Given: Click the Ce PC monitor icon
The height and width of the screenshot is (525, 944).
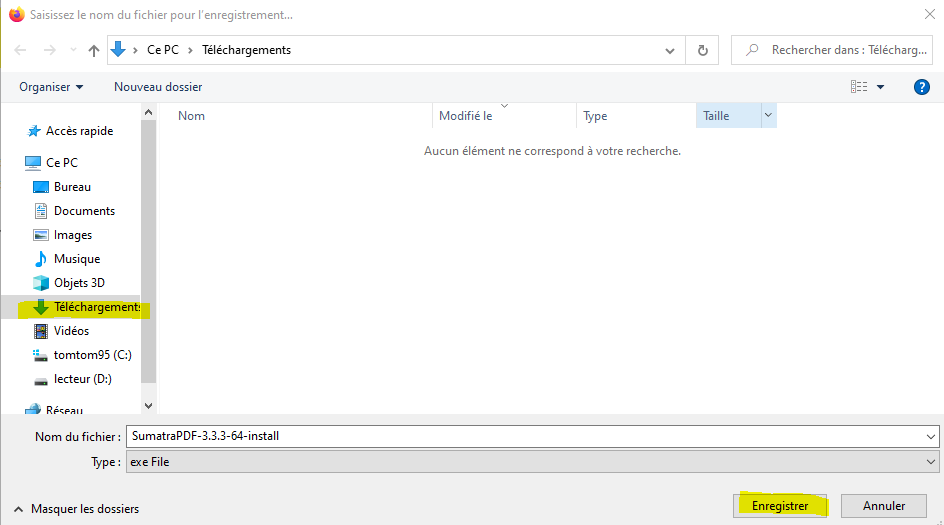Looking at the screenshot, I should tap(33, 163).
